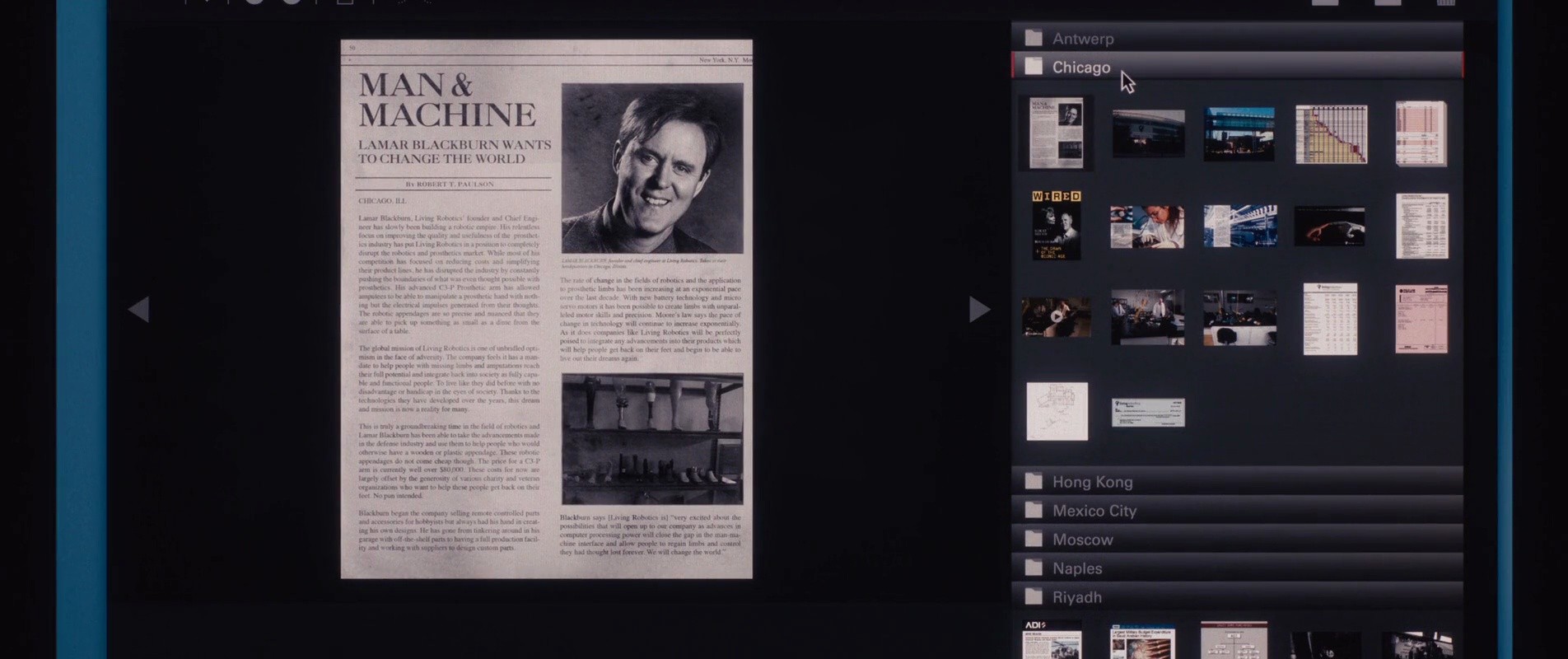Open the dark building exterior thumbnail
This screenshot has height=659, width=1568.
point(1148,133)
